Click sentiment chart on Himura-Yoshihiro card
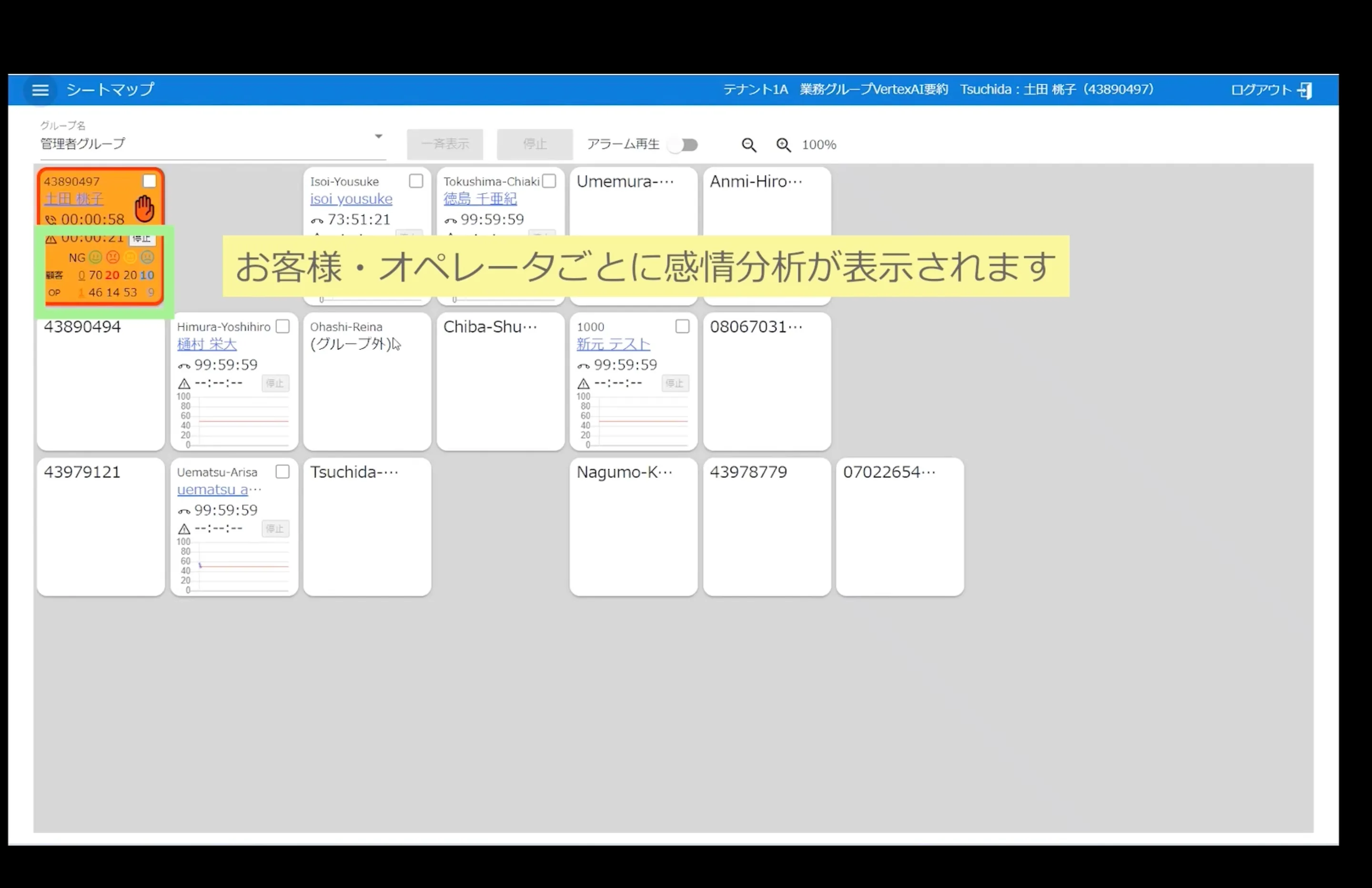Image resolution: width=1372 pixels, height=888 pixels. pyautogui.click(x=233, y=421)
